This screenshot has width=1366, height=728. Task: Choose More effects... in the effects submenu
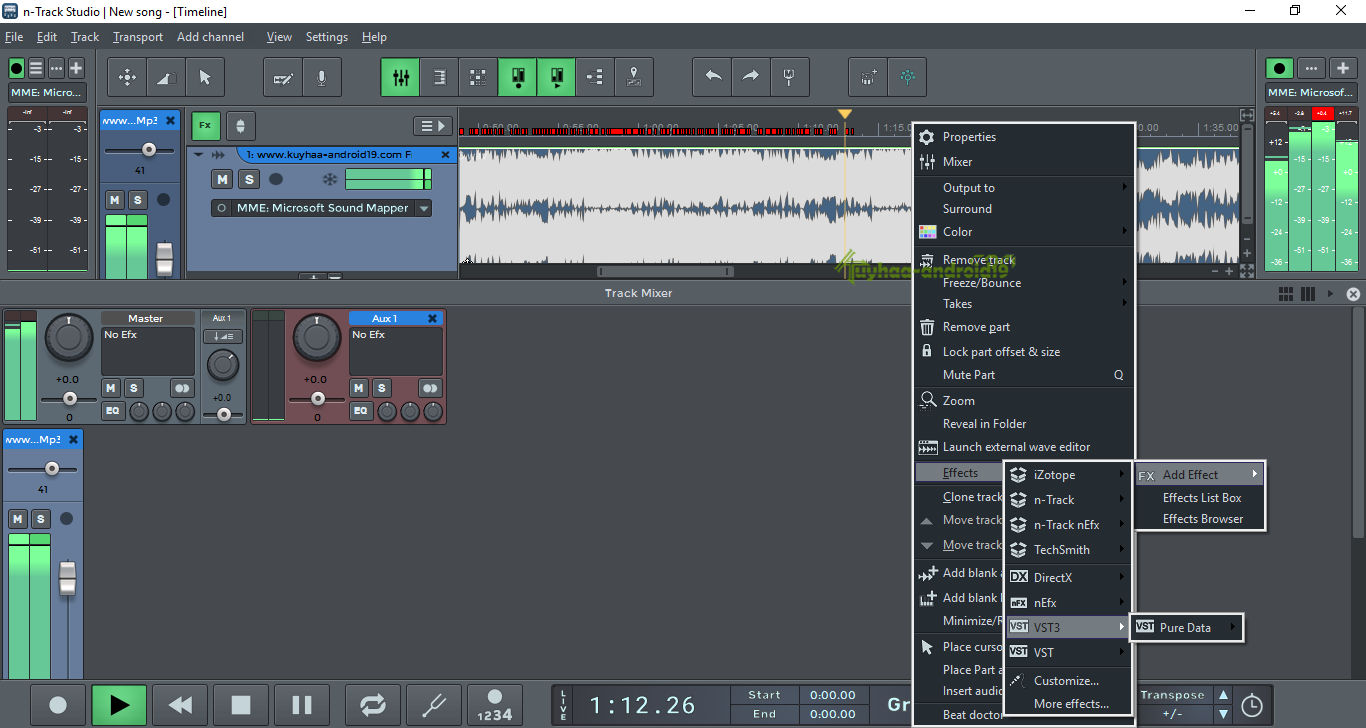pos(1067,704)
